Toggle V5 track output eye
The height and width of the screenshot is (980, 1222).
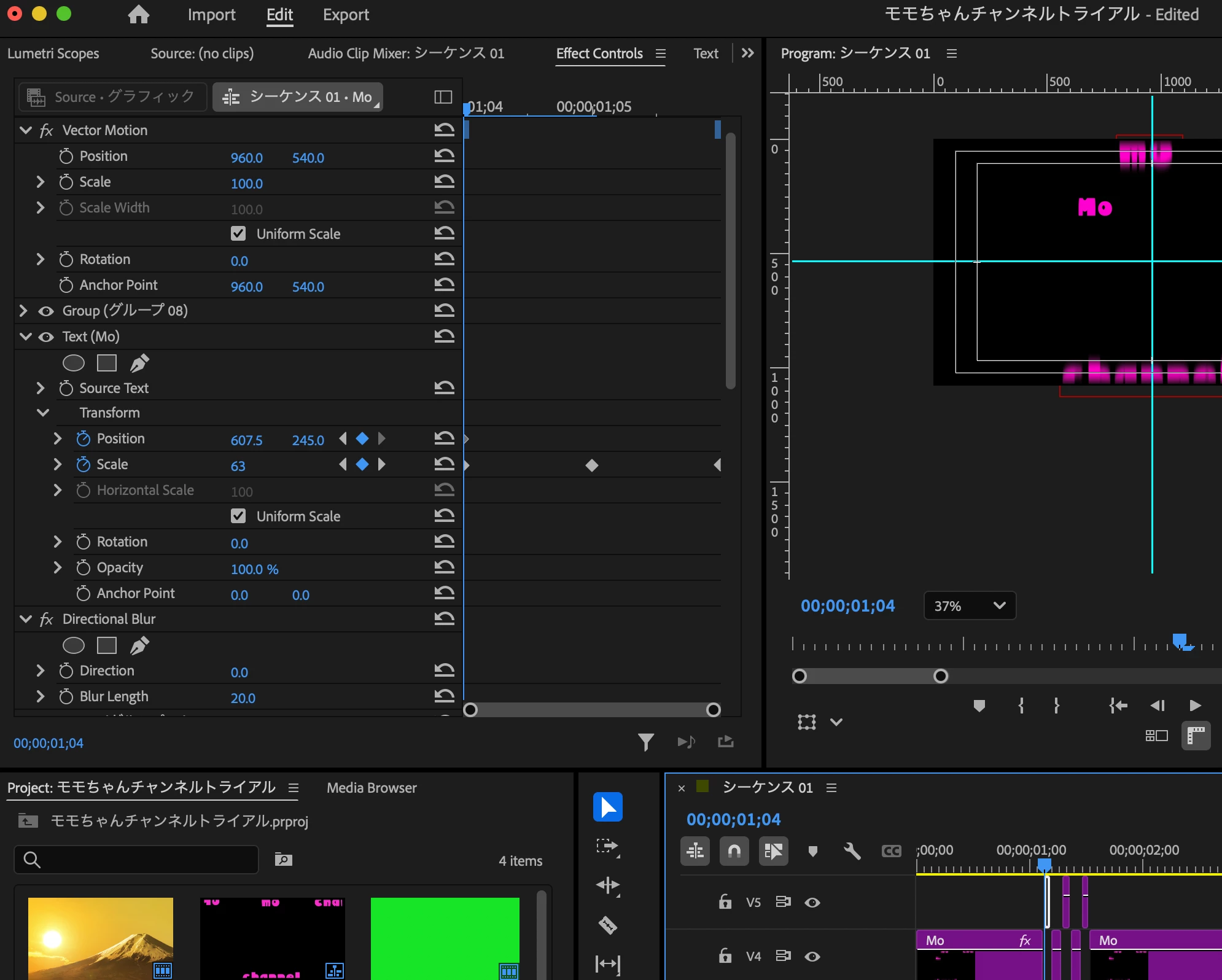pos(812,902)
